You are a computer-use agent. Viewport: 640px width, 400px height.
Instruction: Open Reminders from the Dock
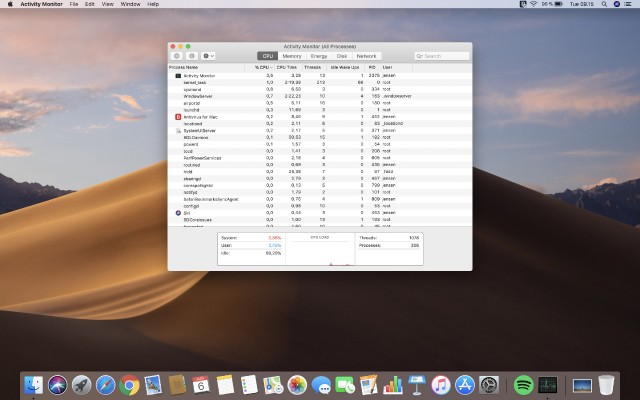(249, 385)
